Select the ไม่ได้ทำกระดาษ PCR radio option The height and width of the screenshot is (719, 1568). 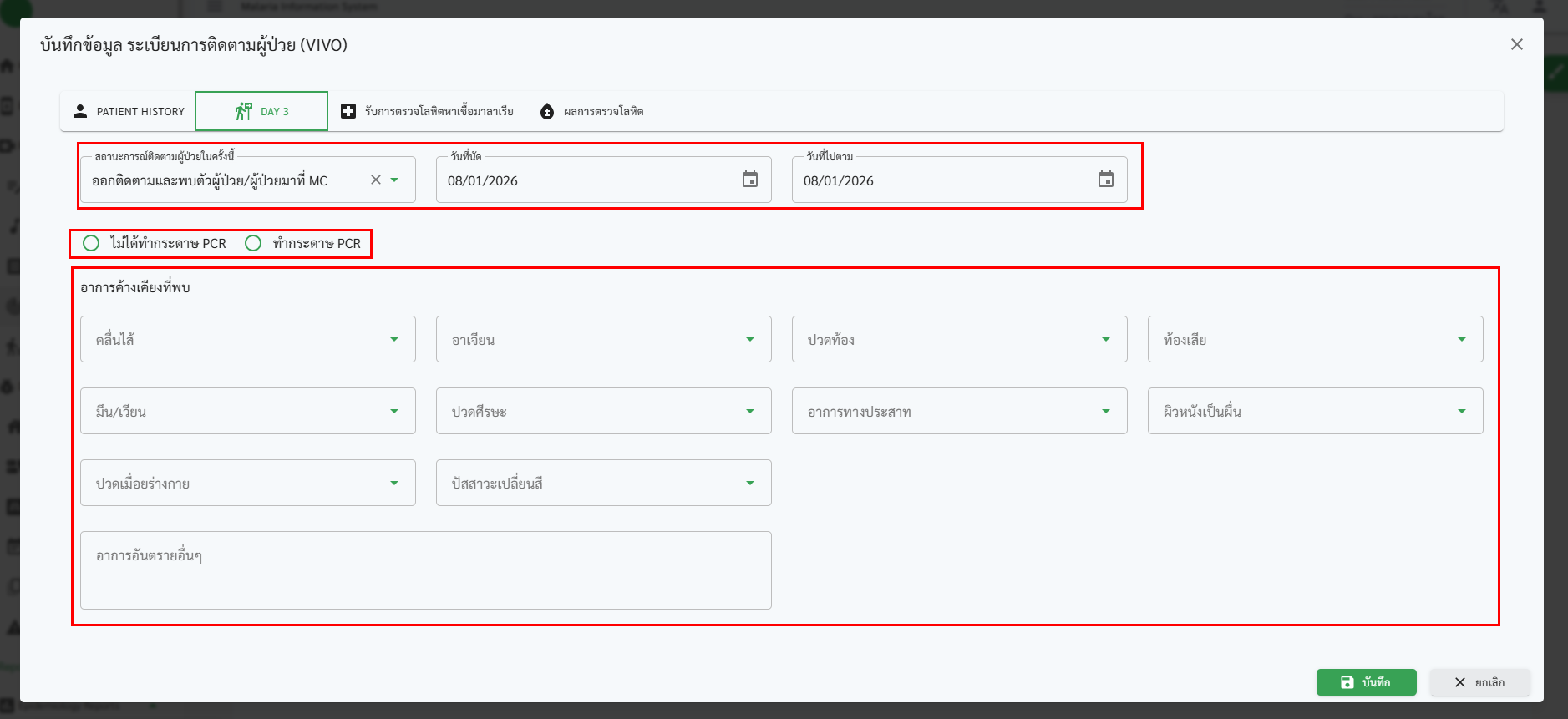point(91,243)
